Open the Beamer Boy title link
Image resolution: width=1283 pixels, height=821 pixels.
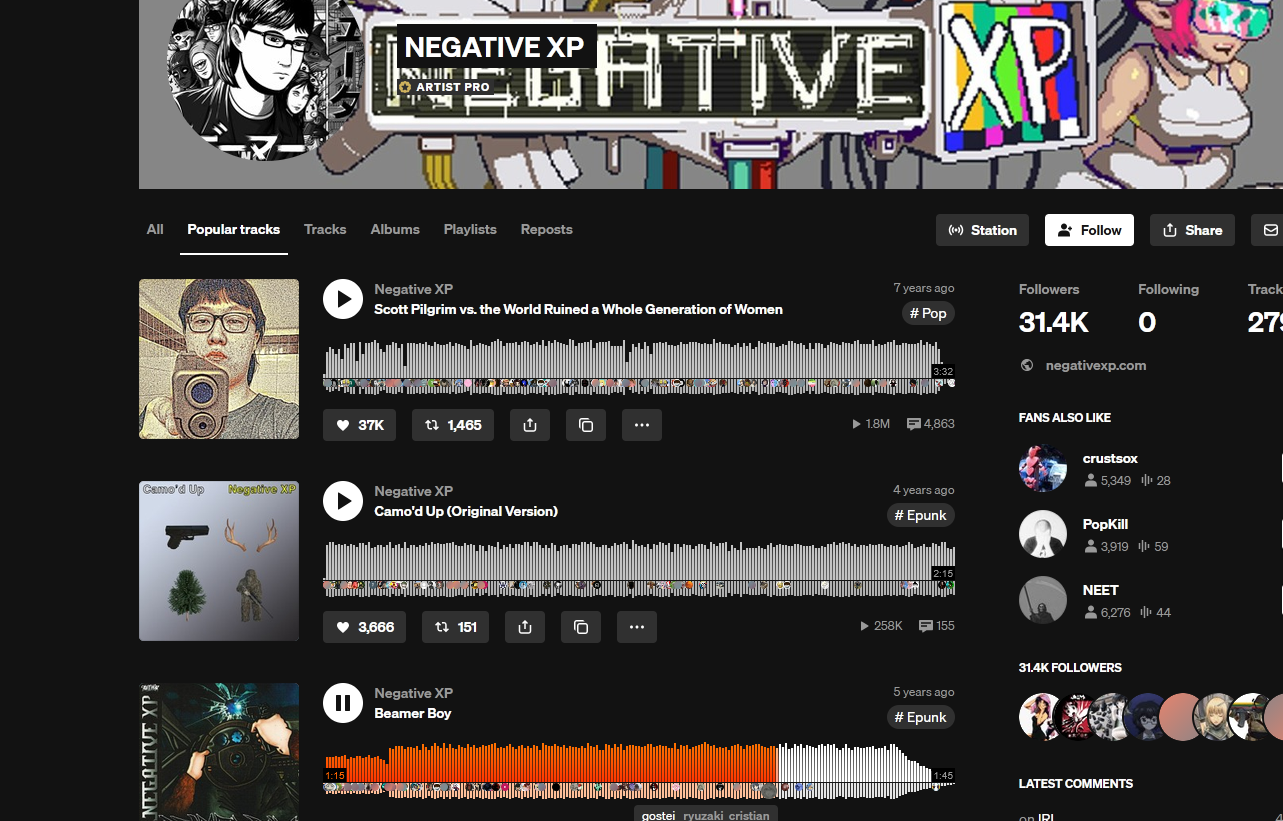(413, 713)
